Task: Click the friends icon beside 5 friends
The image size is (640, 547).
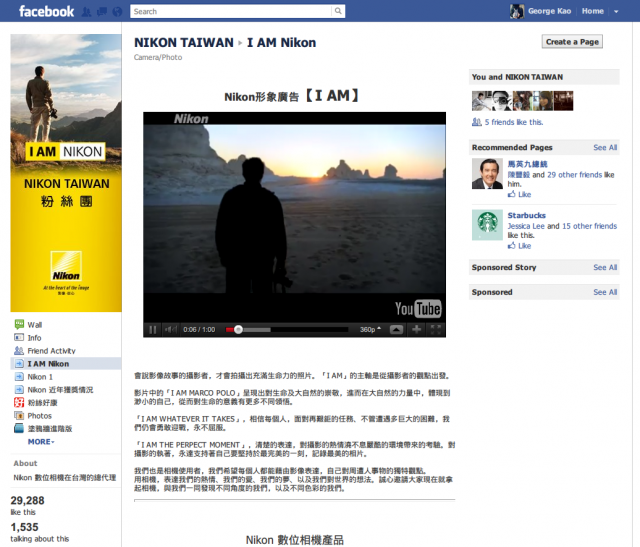Action: coord(476,122)
